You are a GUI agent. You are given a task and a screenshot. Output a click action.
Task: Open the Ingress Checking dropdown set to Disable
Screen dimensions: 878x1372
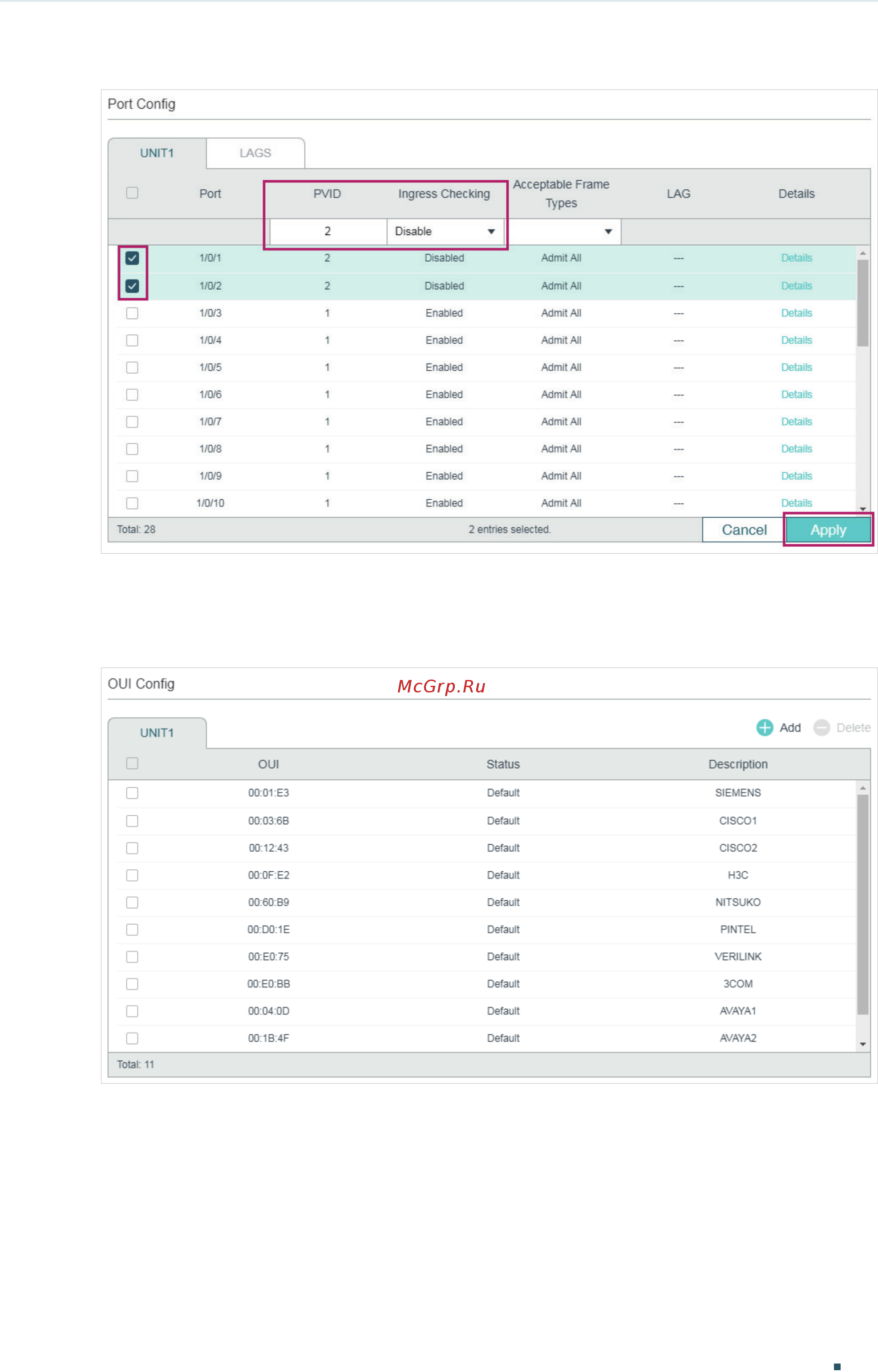(445, 231)
